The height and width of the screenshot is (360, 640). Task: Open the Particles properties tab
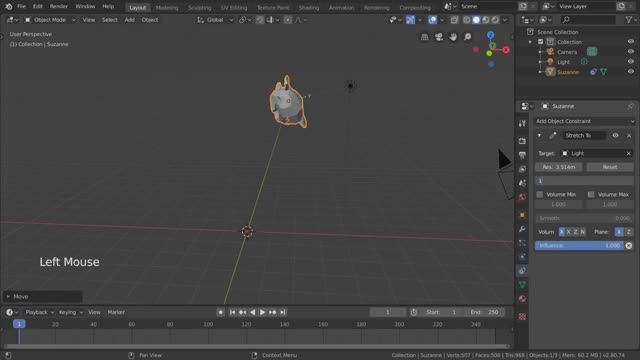tap(522, 243)
